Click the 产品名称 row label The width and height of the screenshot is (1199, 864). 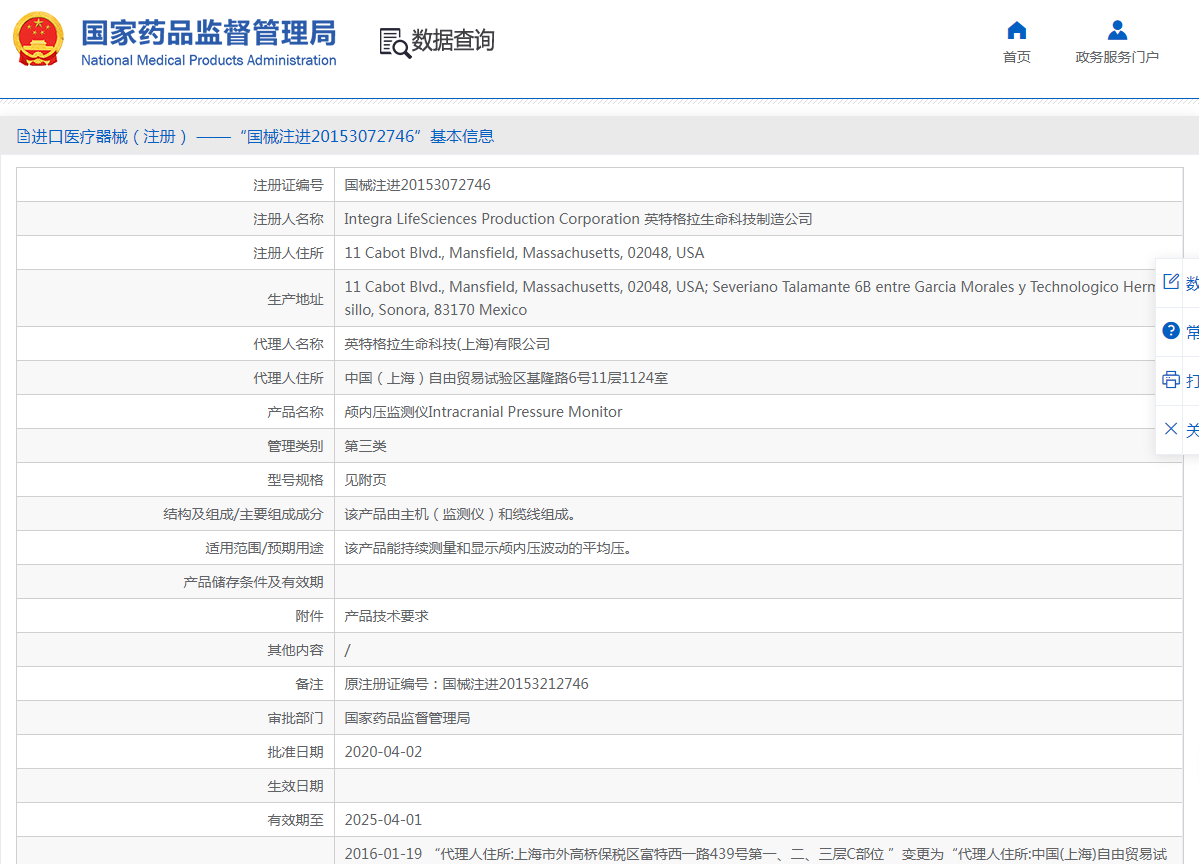click(295, 412)
